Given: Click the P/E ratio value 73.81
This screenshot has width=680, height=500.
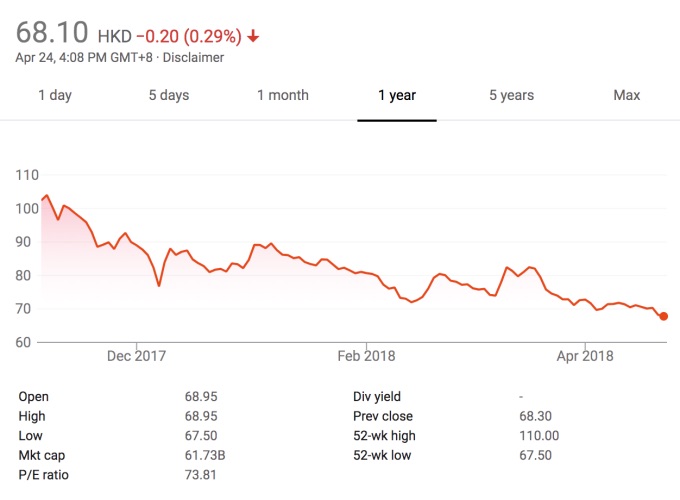Looking at the screenshot, I should pyautogui.click(x=189, y=475).
